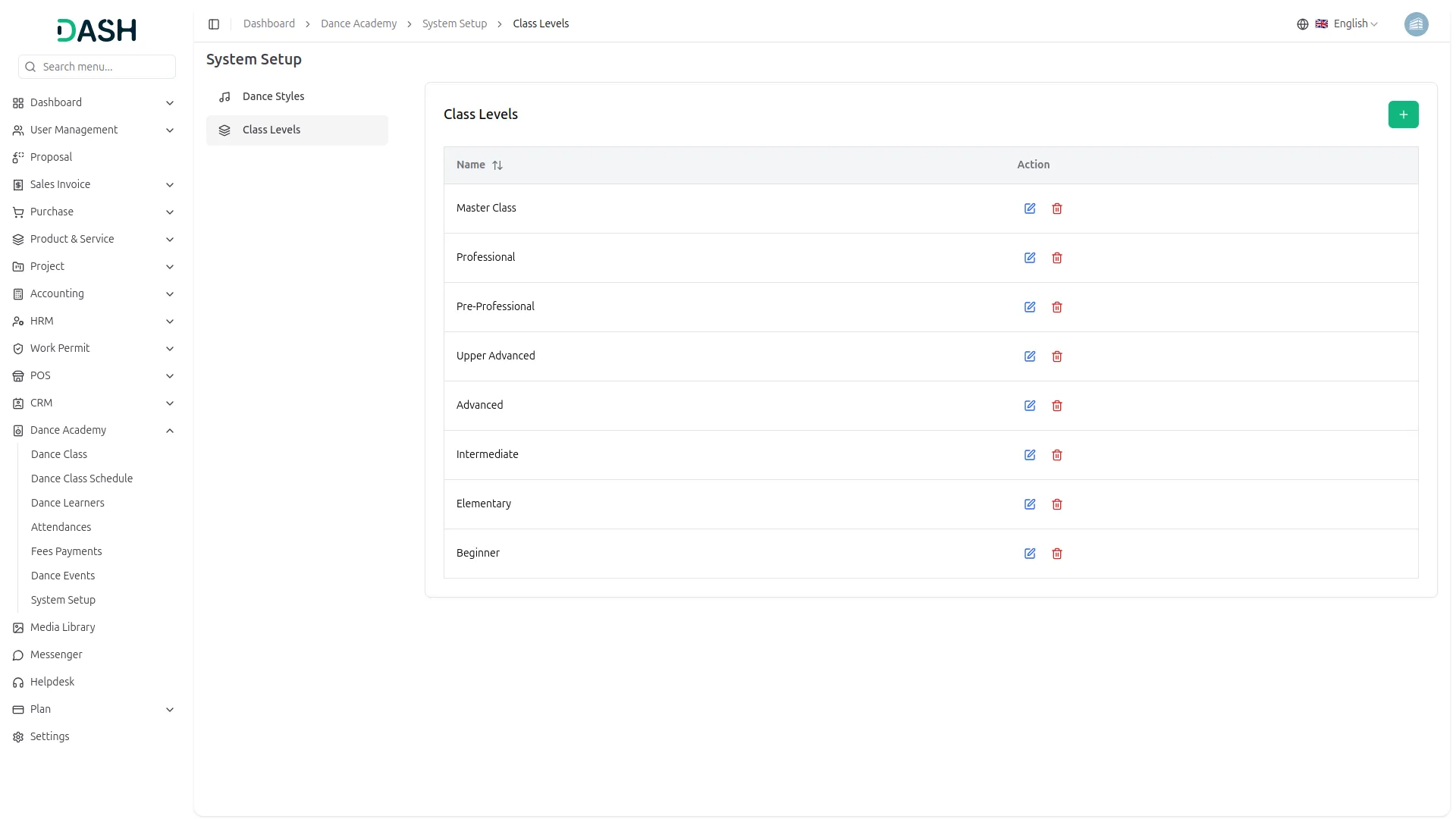The height and width of the screenshot is (819, 1456).
Task: Click trash icon for Beginner row
Action: (x=1056, y=554)
